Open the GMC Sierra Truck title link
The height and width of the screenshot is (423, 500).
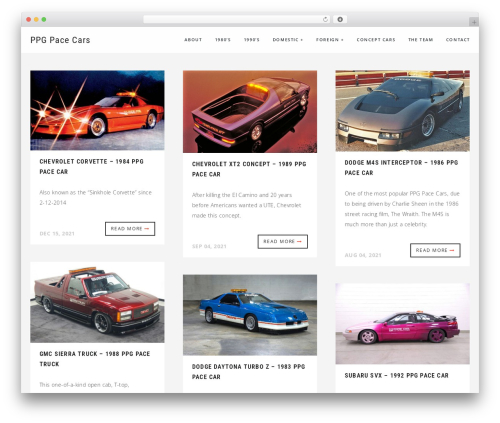(95, 359)
